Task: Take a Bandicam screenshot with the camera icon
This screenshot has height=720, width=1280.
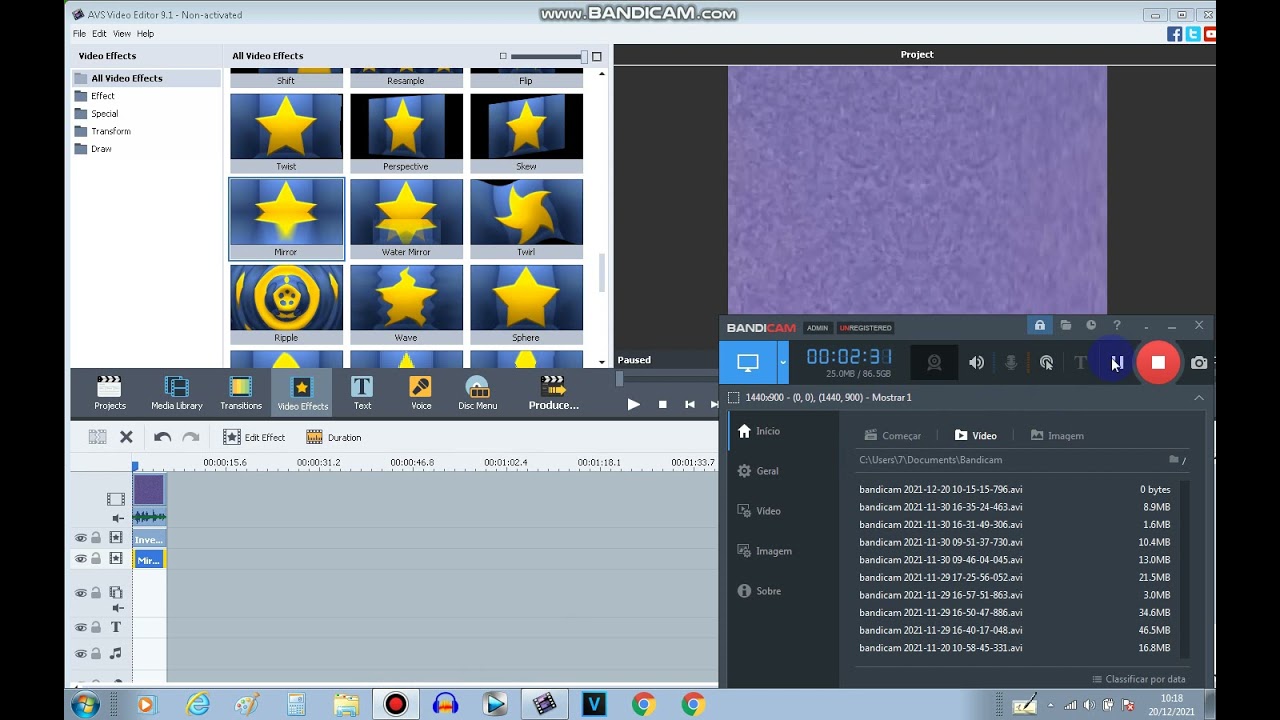Action: (x=1199, y=363)
